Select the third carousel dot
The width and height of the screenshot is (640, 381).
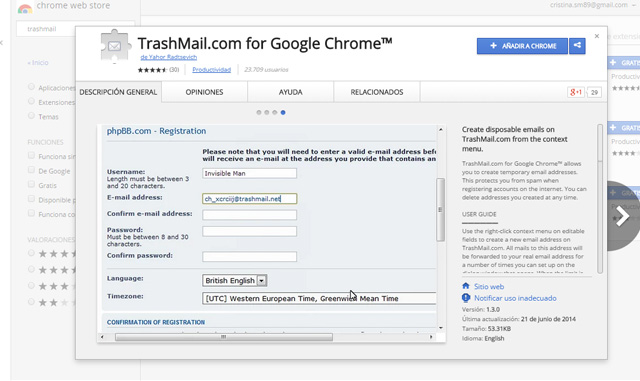(275, 112)
